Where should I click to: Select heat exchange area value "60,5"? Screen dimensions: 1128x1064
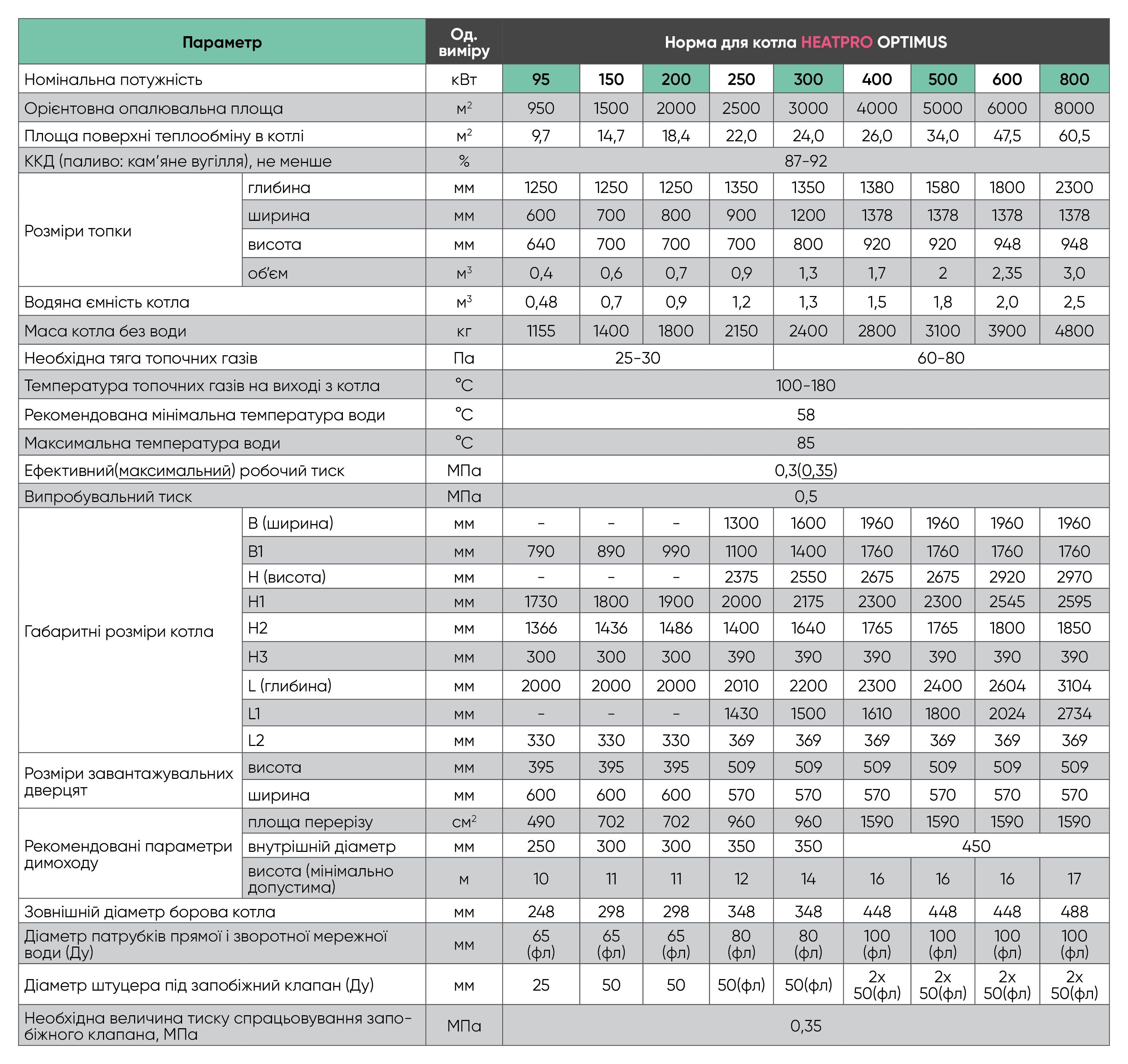[x=1074, y=136]
